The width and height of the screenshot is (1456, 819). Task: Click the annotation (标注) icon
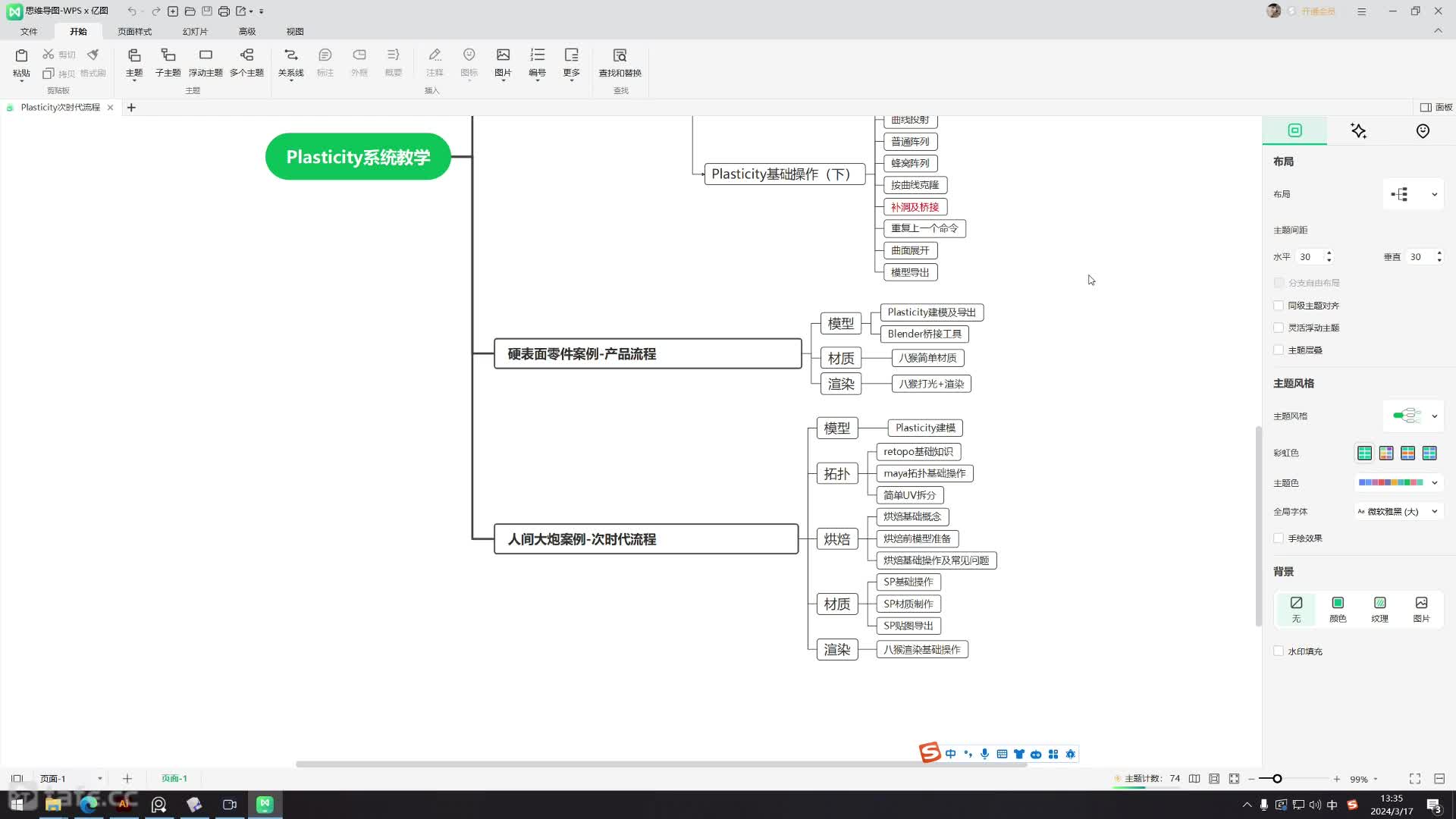tap(325, 55)
